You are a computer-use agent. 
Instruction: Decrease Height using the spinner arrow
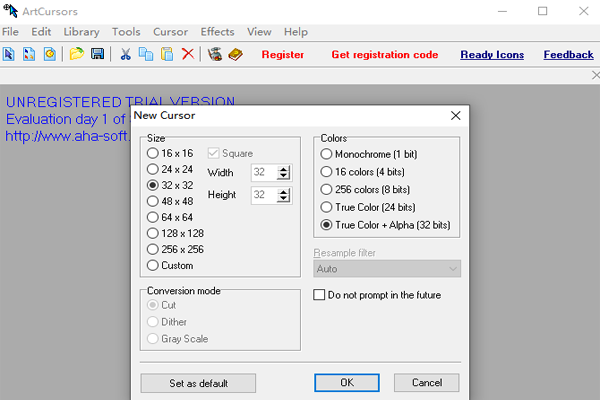pos(284,199)
